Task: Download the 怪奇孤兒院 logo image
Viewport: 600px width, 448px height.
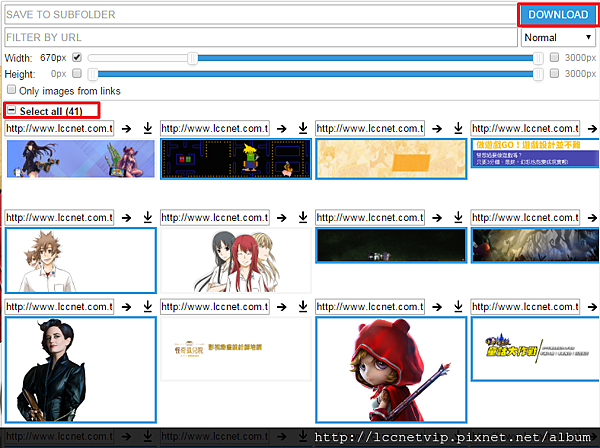Action: click(x=303, y=306)
